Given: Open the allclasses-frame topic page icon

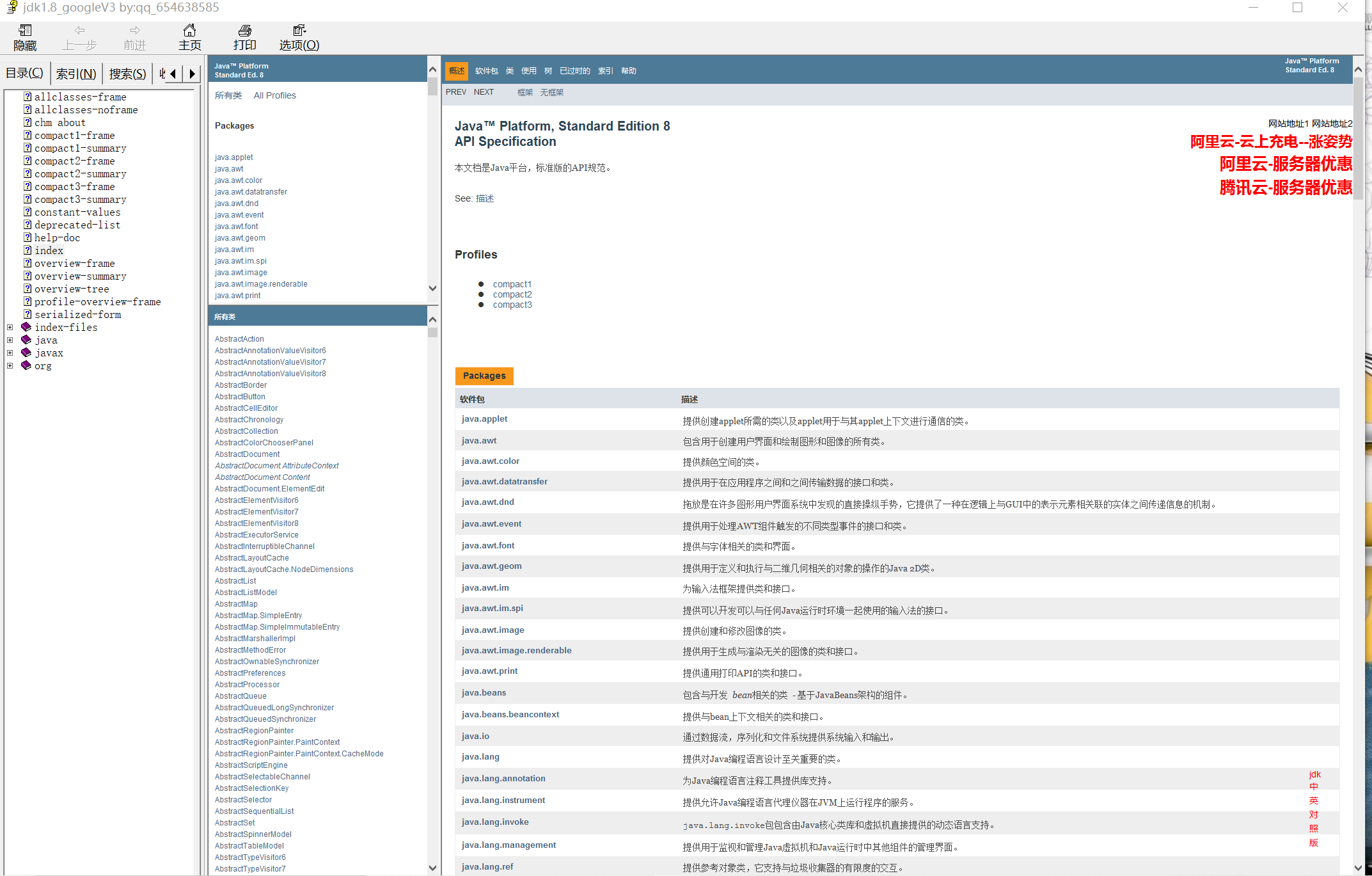Looking at the screenshot, I should point(28,97).
